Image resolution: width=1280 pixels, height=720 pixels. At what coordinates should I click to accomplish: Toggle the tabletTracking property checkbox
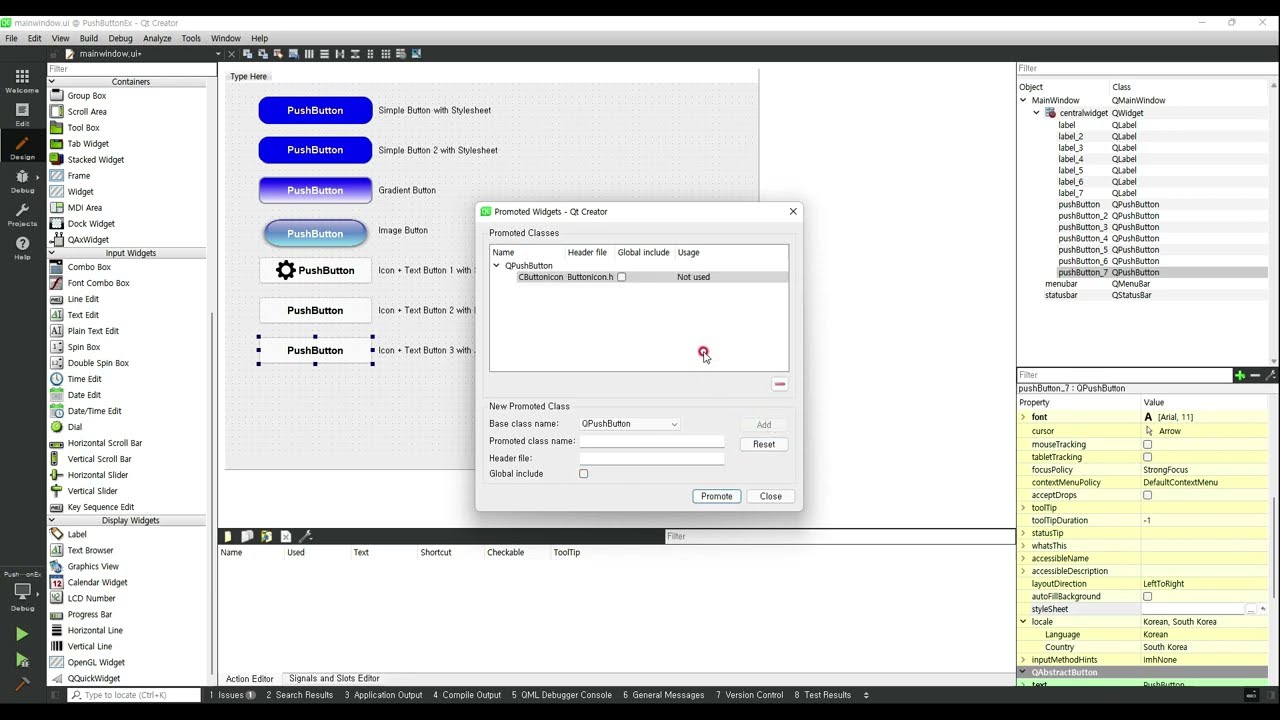pos(1147,457)
